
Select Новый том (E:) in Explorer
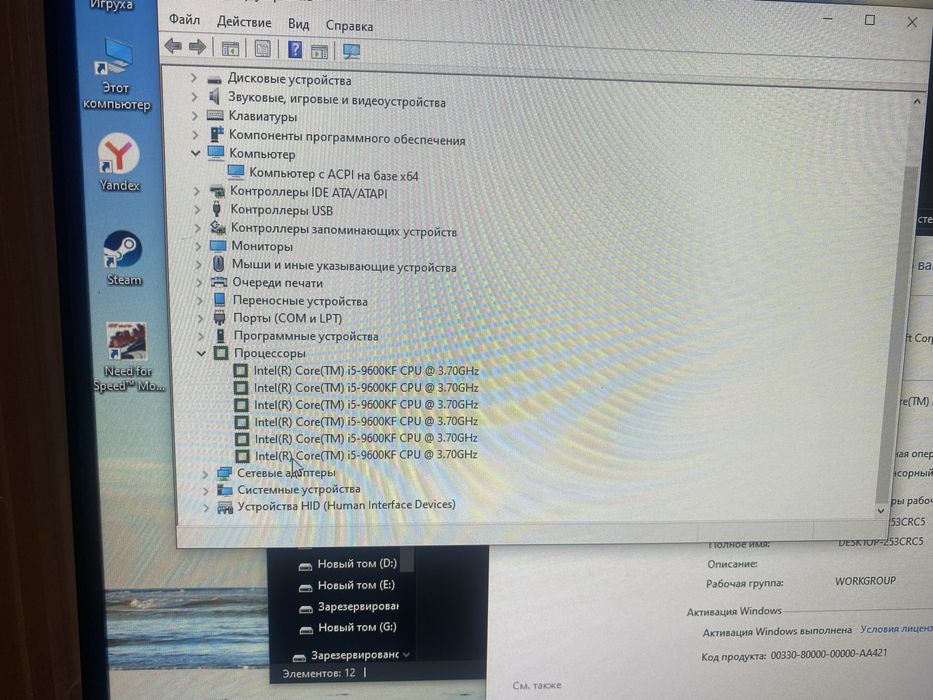tap(356, 585)
